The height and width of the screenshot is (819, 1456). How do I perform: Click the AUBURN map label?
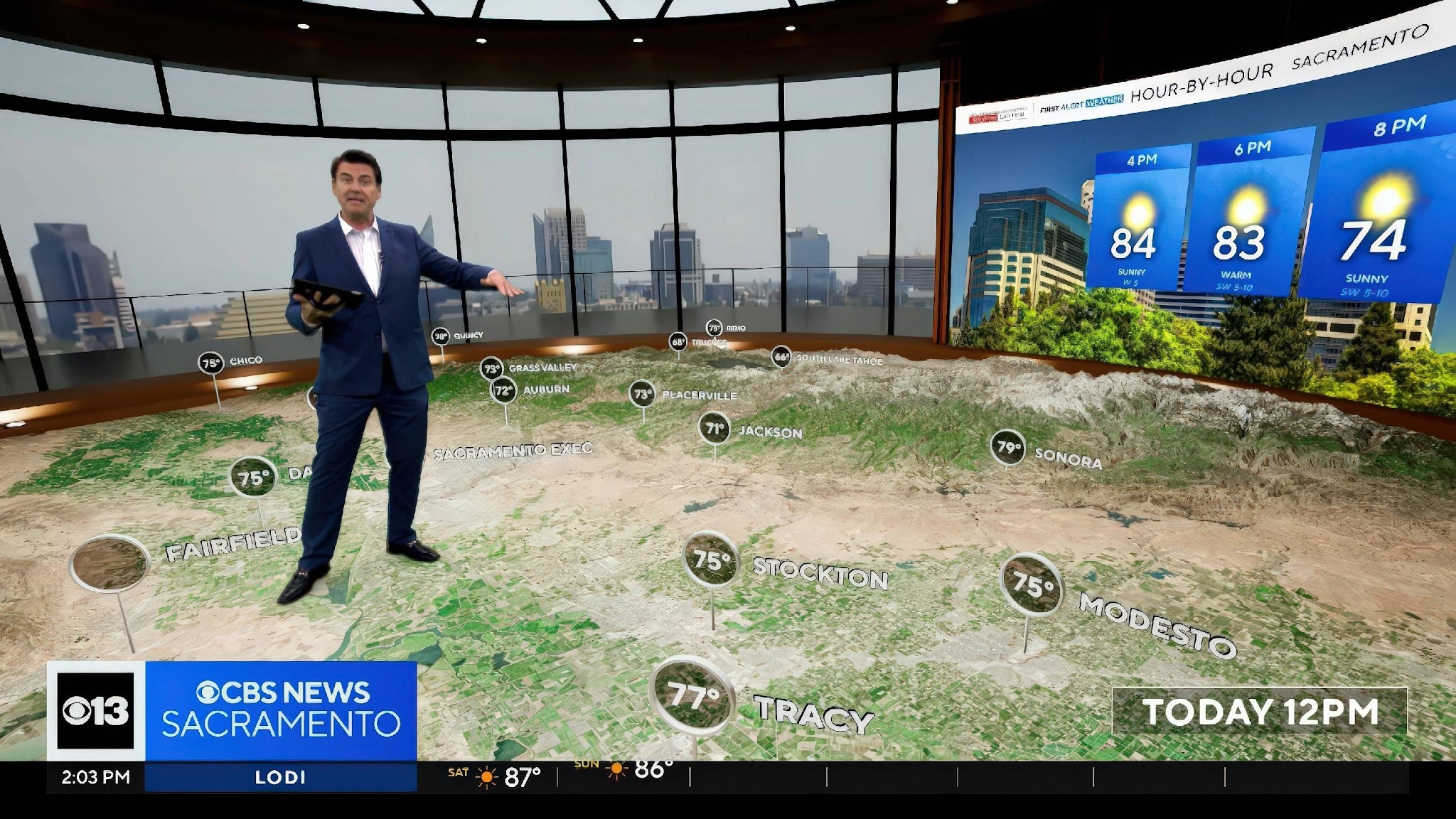tap(546, 390)
